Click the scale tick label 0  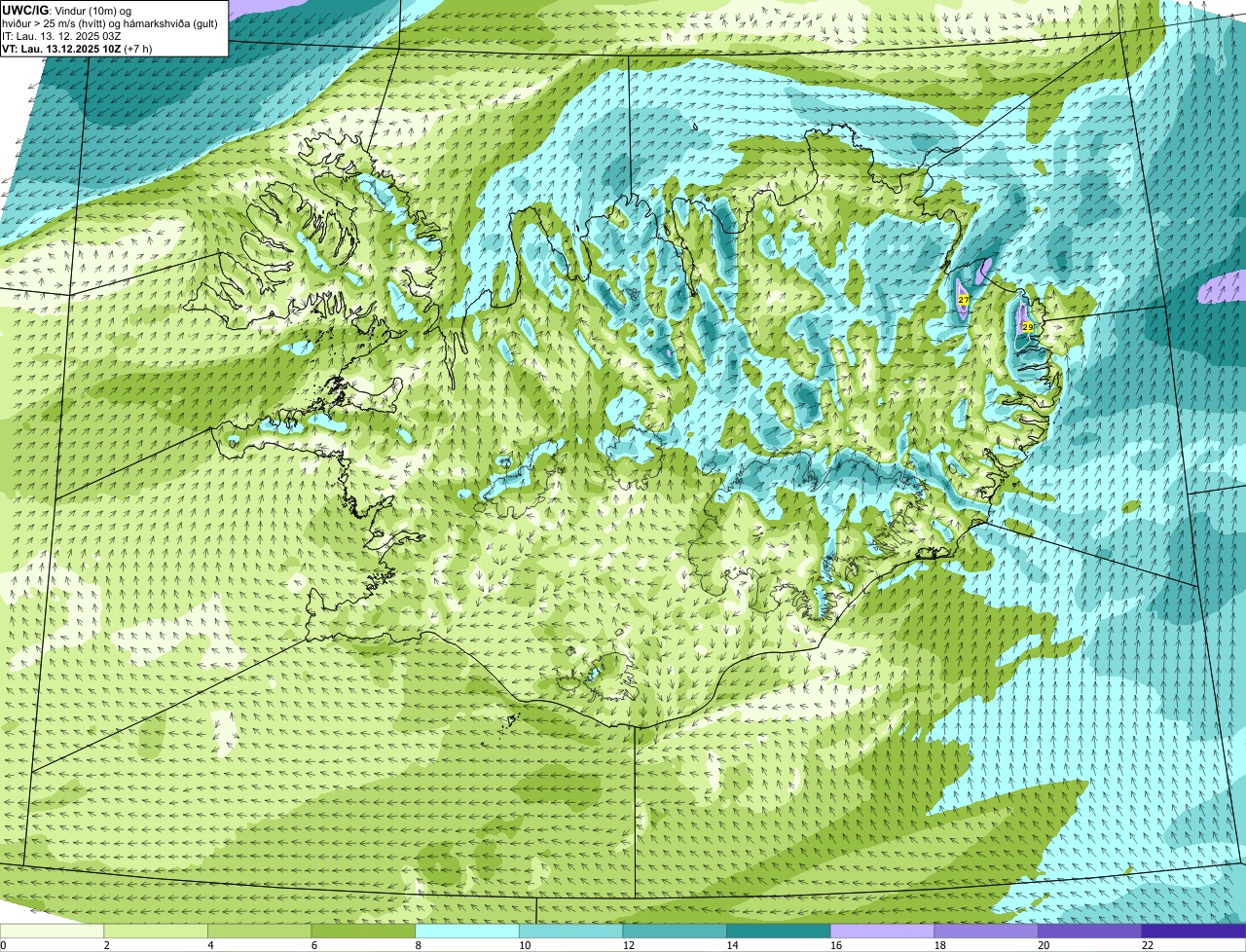click(4, 945)
